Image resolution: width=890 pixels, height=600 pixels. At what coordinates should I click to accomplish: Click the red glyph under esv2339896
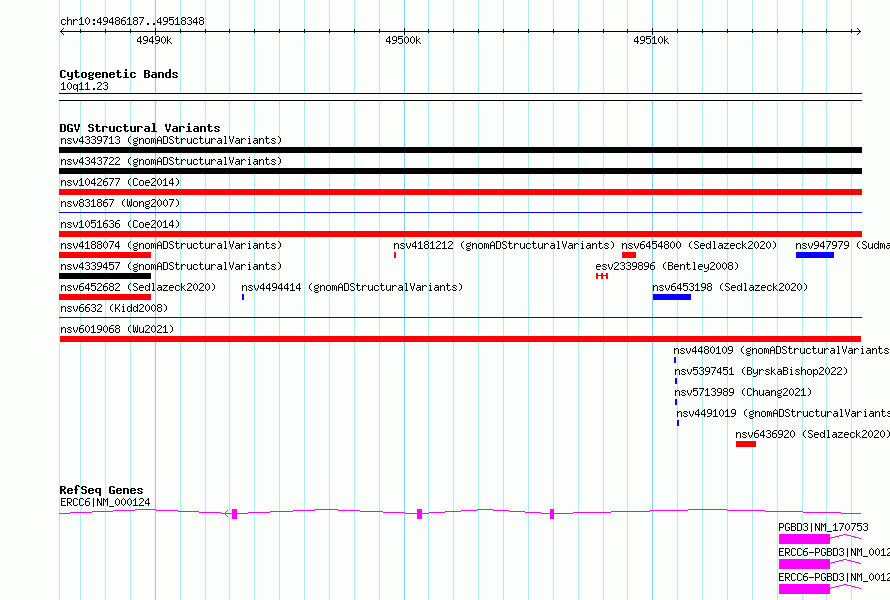[x=602, y=276]
